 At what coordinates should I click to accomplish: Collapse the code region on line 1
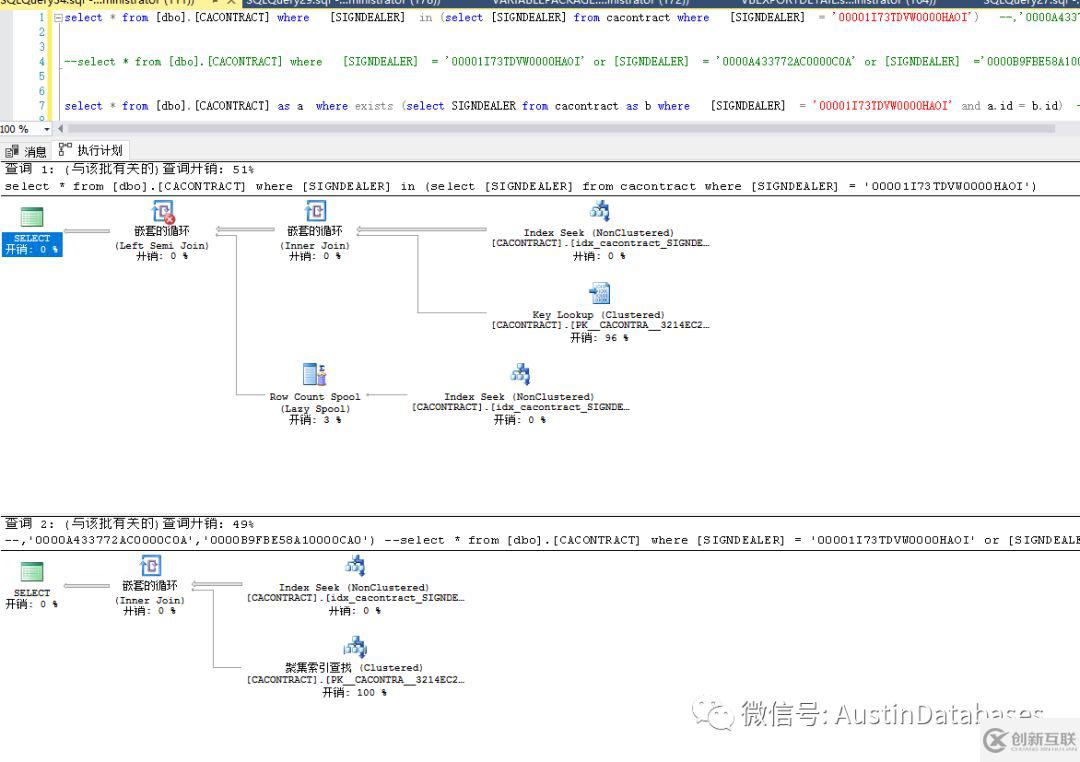click(57, 17)
